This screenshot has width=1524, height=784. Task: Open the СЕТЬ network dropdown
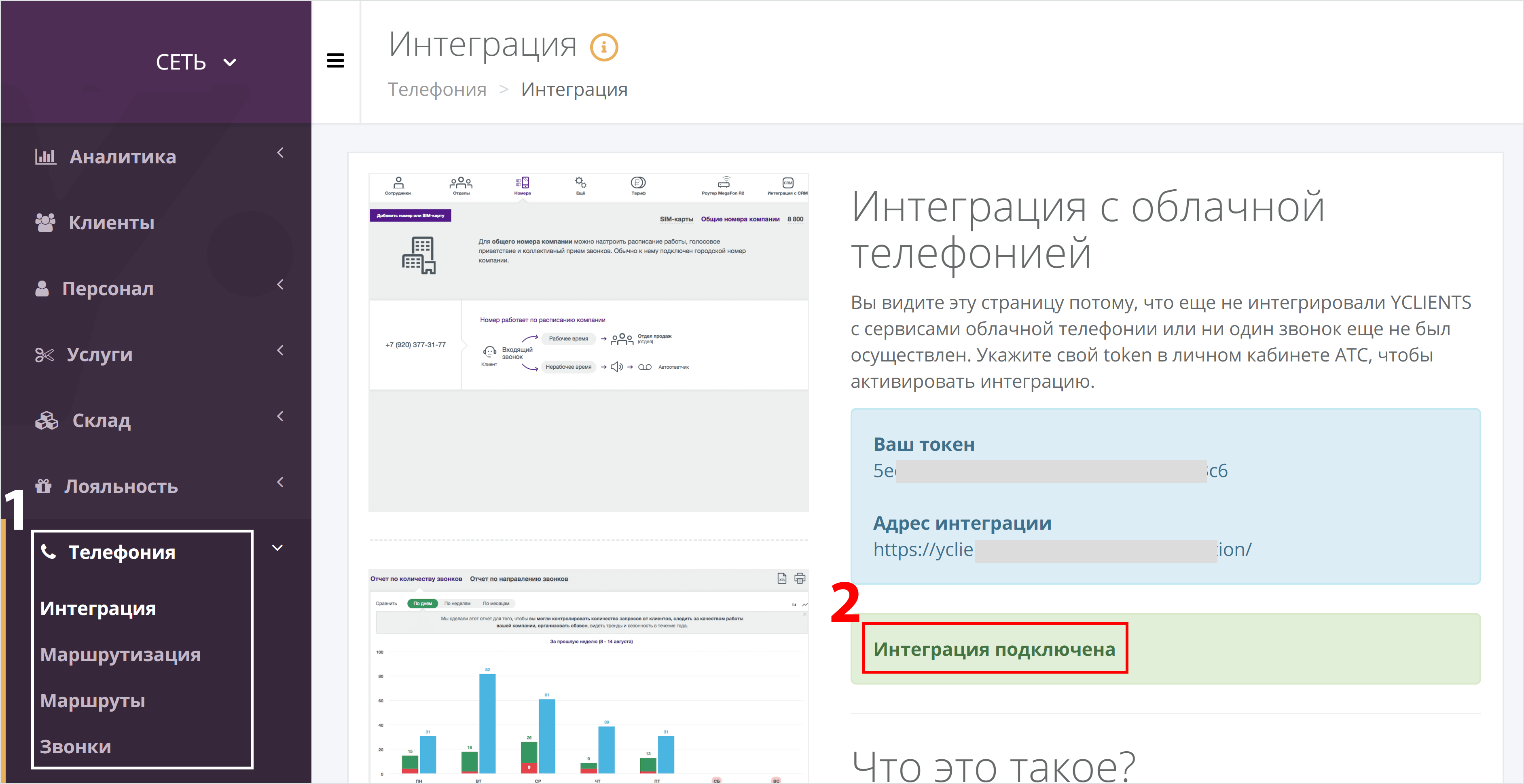coord(197,62)
